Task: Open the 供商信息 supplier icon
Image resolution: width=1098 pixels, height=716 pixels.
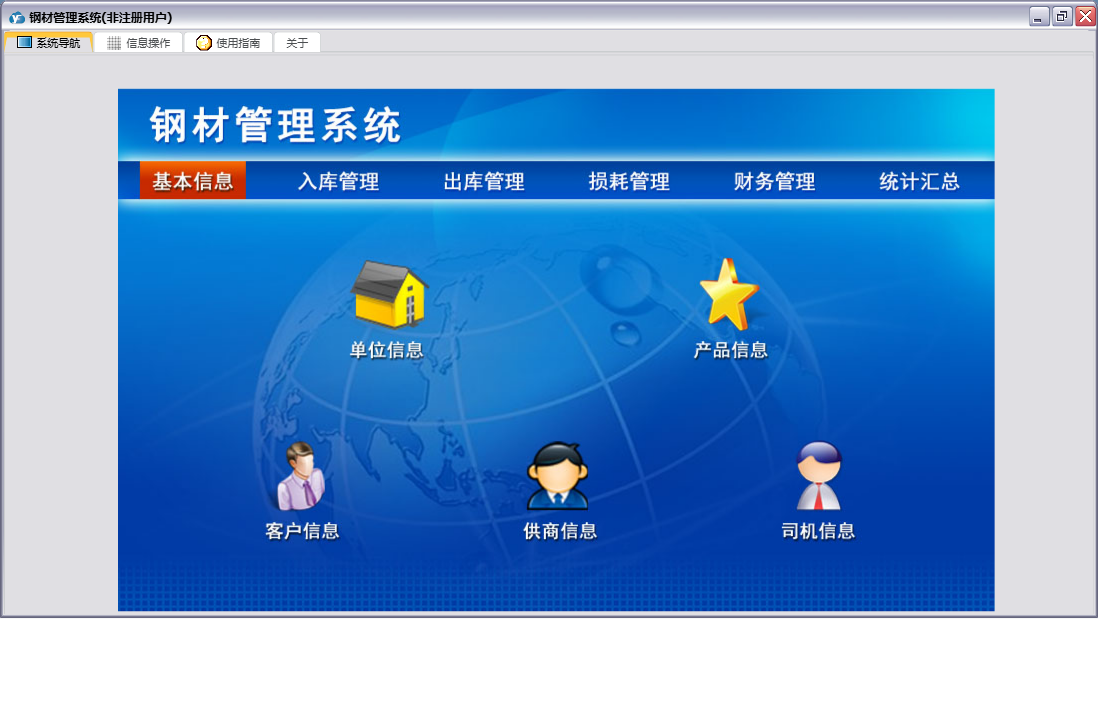Action: click(558, 475)
